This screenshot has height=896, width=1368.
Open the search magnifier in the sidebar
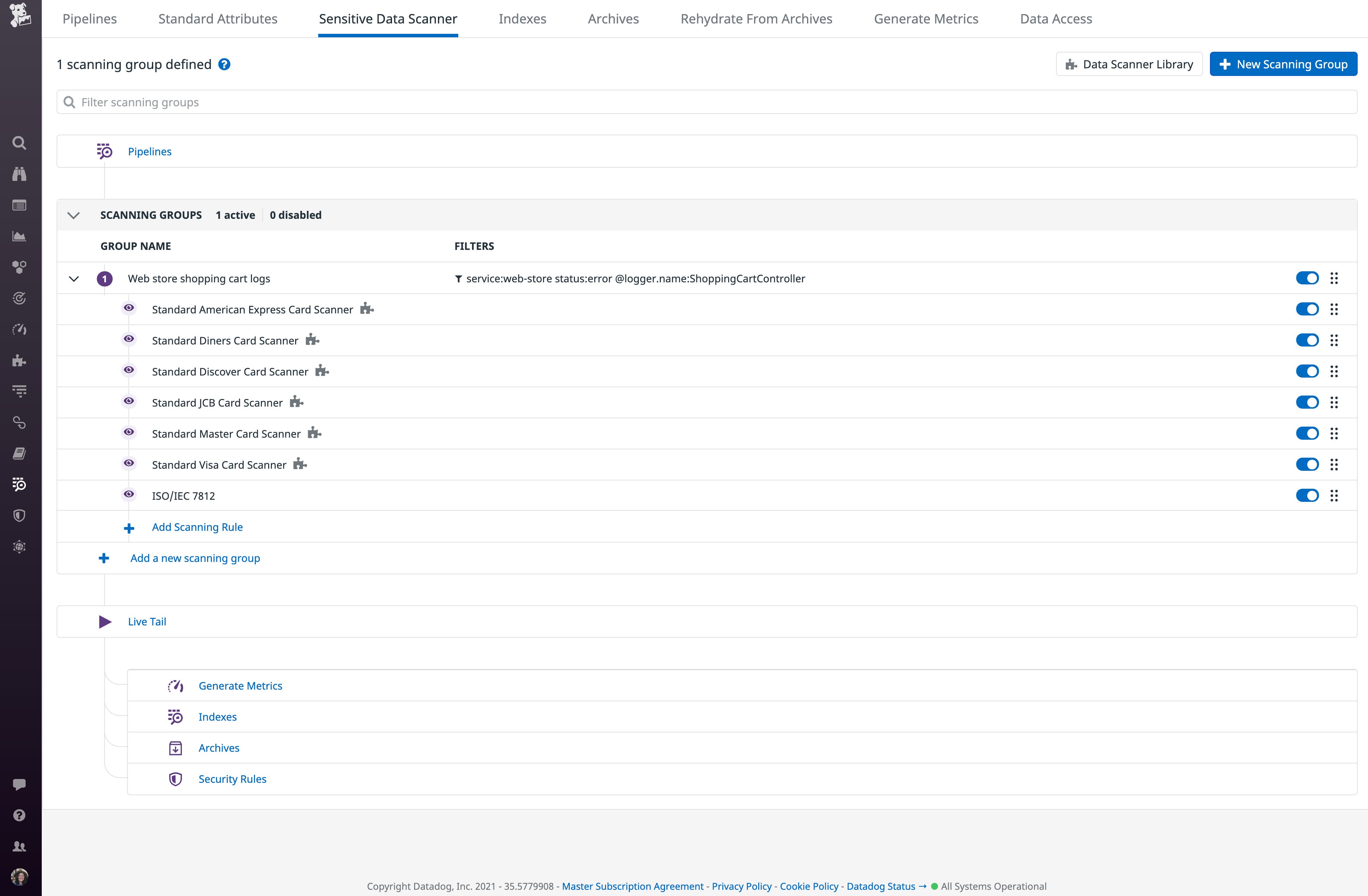(19, 143)
